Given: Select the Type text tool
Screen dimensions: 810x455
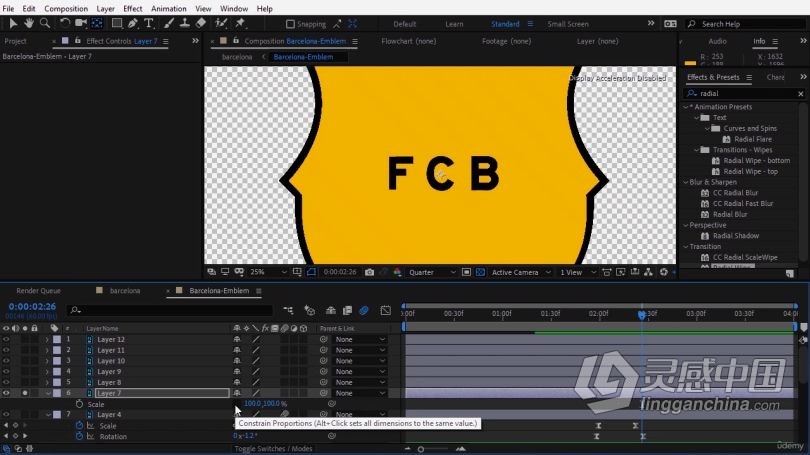Looking at the screenshot, I should [x=149, y=23].
